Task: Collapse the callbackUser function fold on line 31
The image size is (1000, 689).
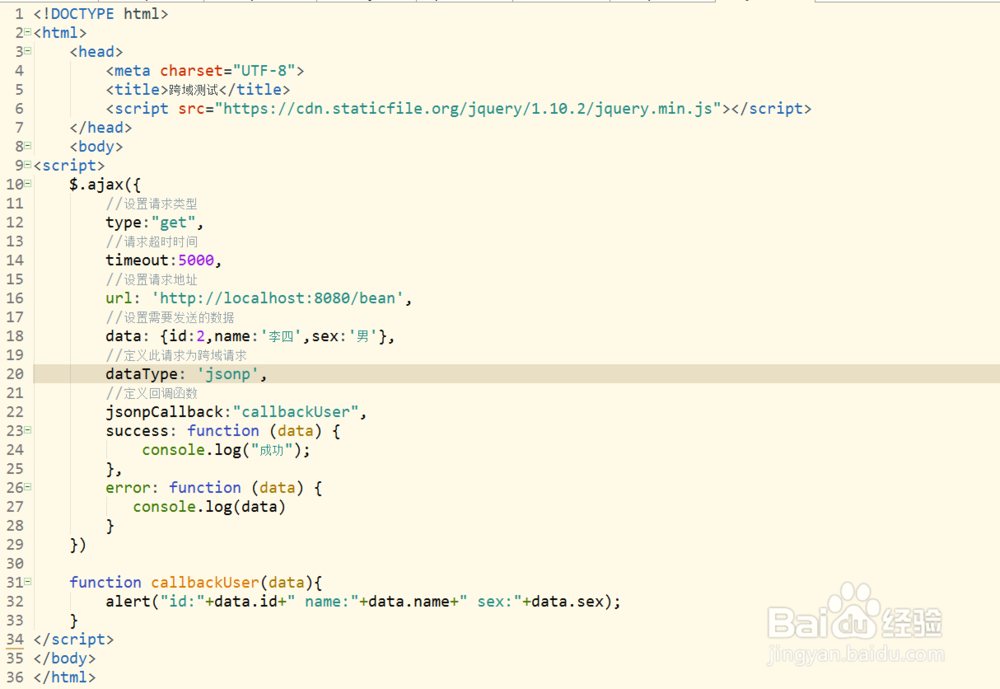Action: [27, 581]
